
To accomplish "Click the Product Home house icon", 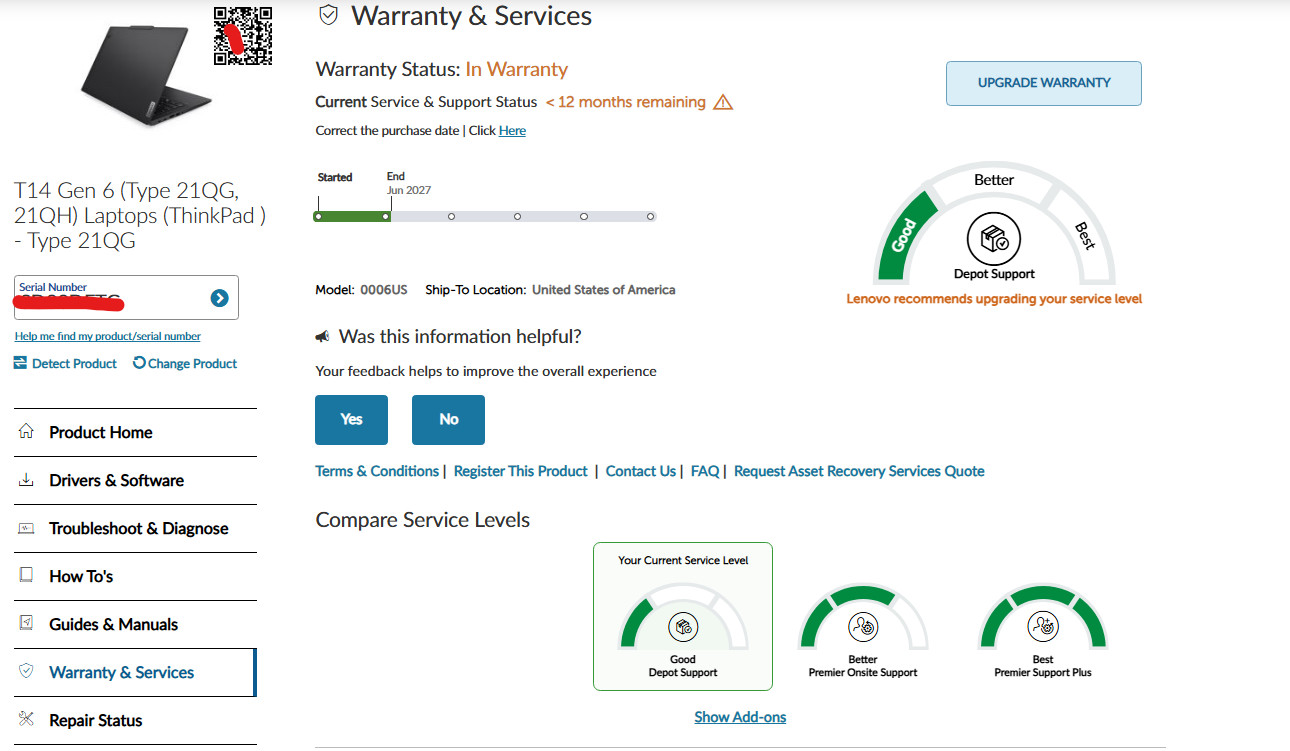I will 26,432.
